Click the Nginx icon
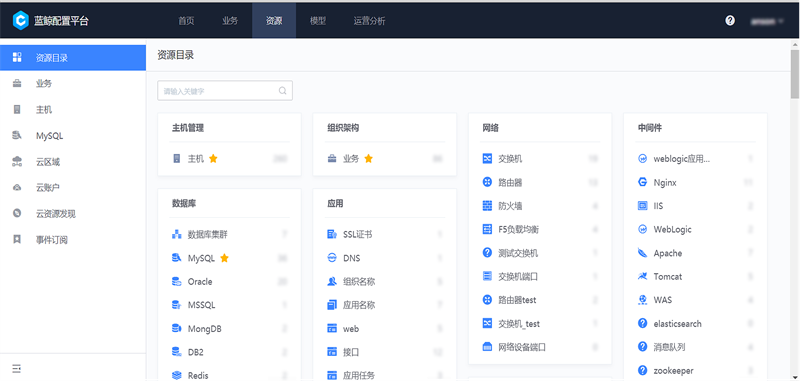 [x=642, y=182]
